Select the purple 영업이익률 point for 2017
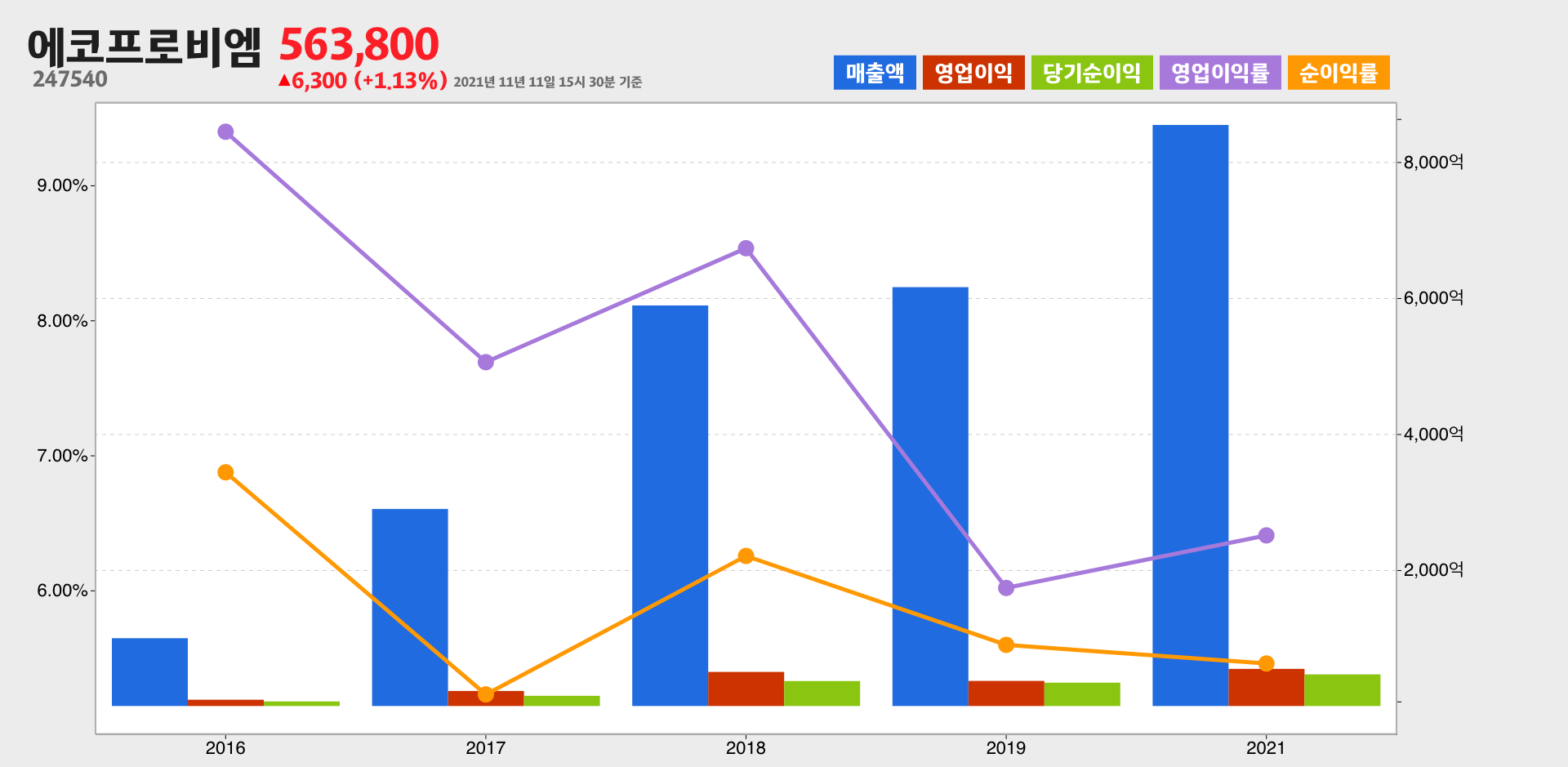This screenshot has height=767, width=1568. point(486,362)
